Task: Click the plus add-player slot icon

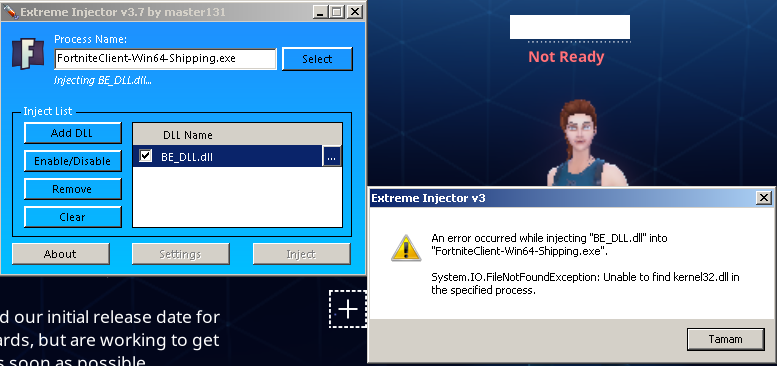Action: point(348,309)
